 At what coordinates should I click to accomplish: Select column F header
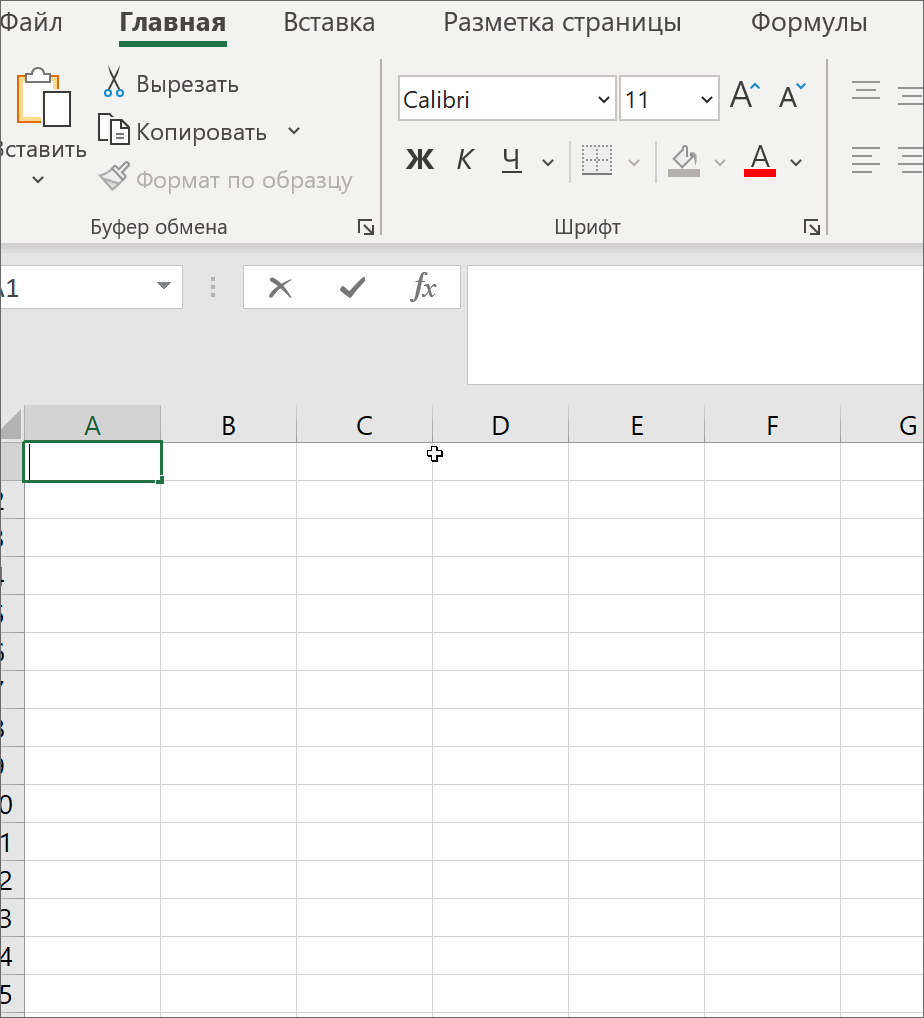pyautogui.click(x=772, y=425)
